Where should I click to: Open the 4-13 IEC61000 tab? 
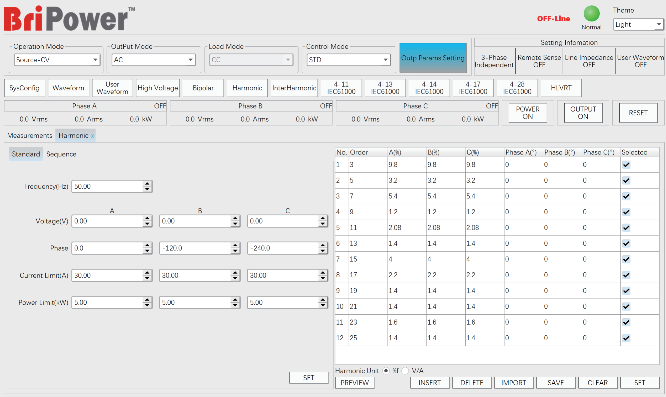[385, 88]
